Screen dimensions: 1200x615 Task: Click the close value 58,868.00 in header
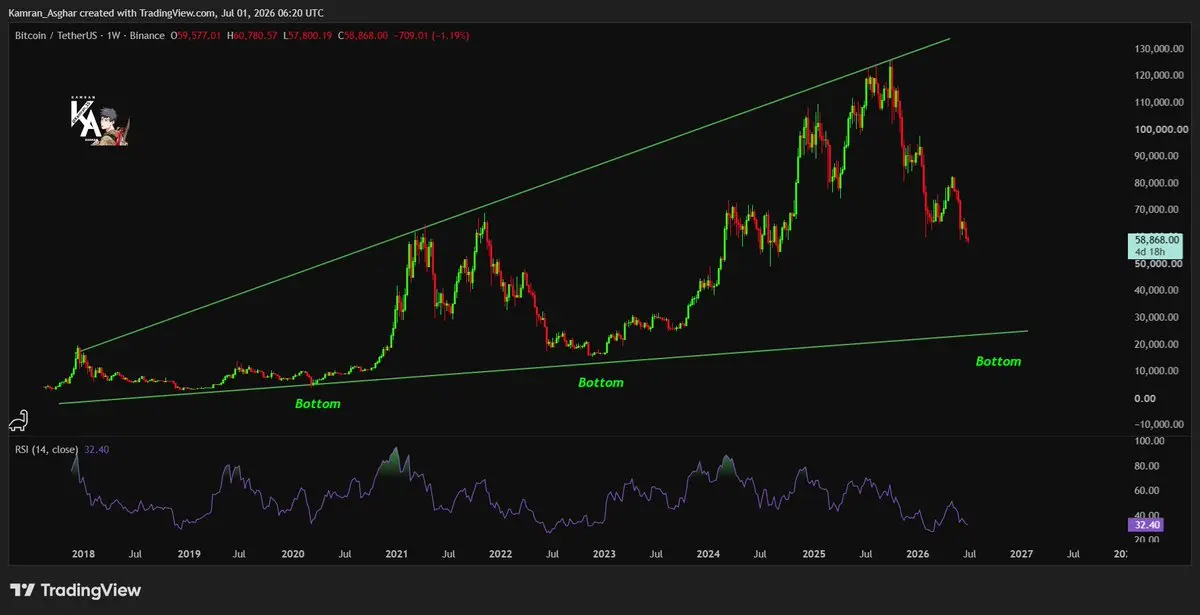click(366, 35)
